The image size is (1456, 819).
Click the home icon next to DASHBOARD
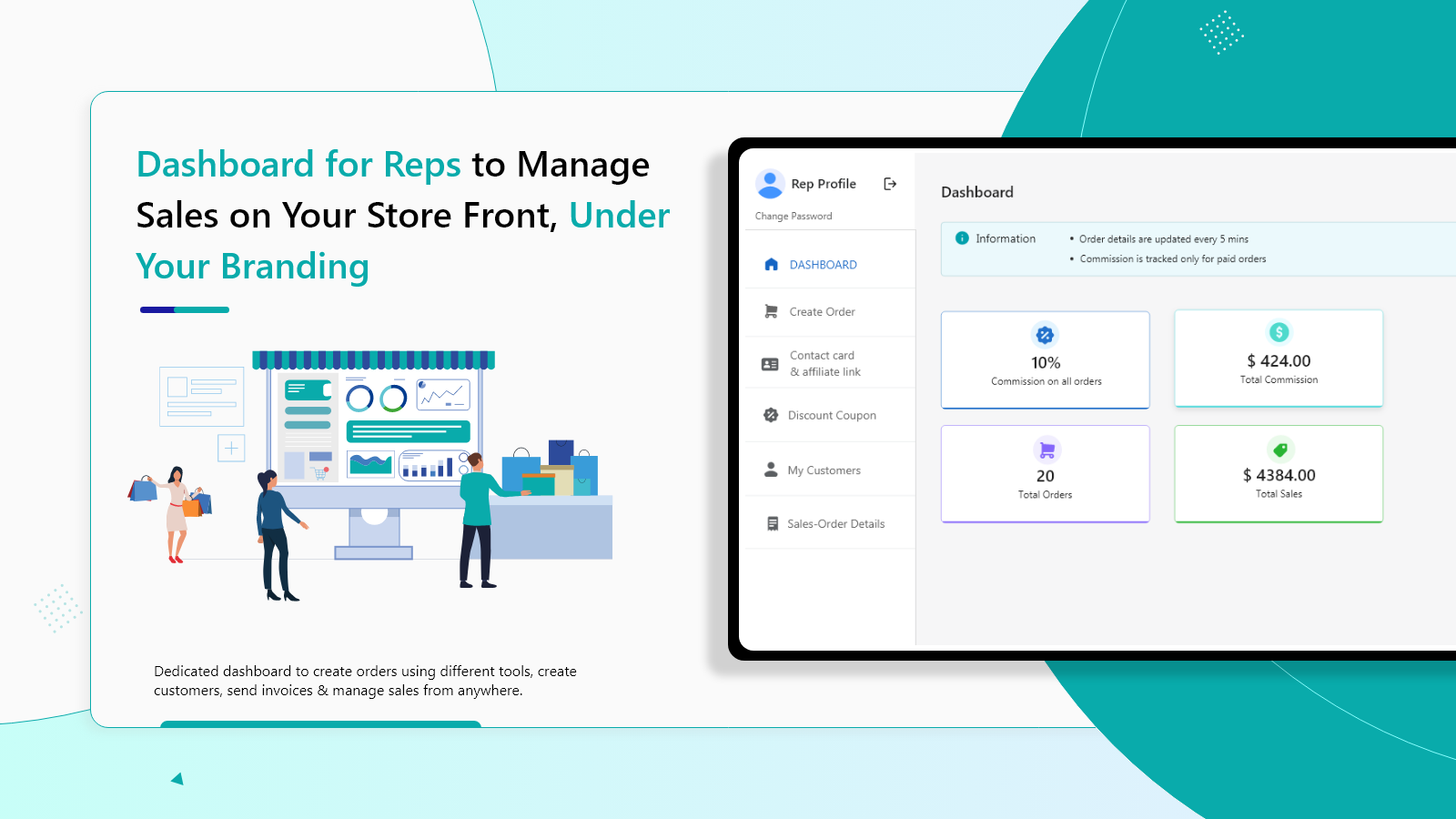tap(772, 265)
